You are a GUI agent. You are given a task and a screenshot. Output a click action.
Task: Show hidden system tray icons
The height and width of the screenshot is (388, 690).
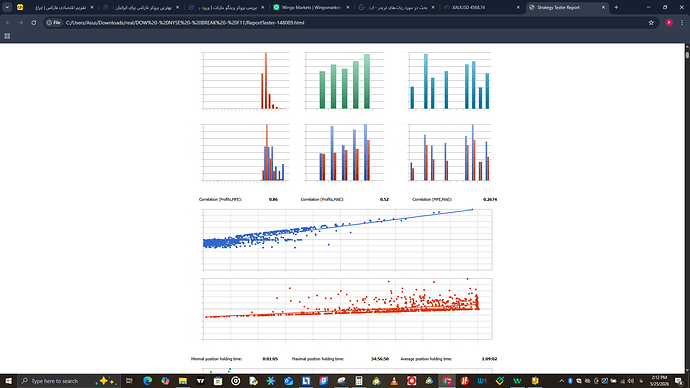tap(561, 381)
